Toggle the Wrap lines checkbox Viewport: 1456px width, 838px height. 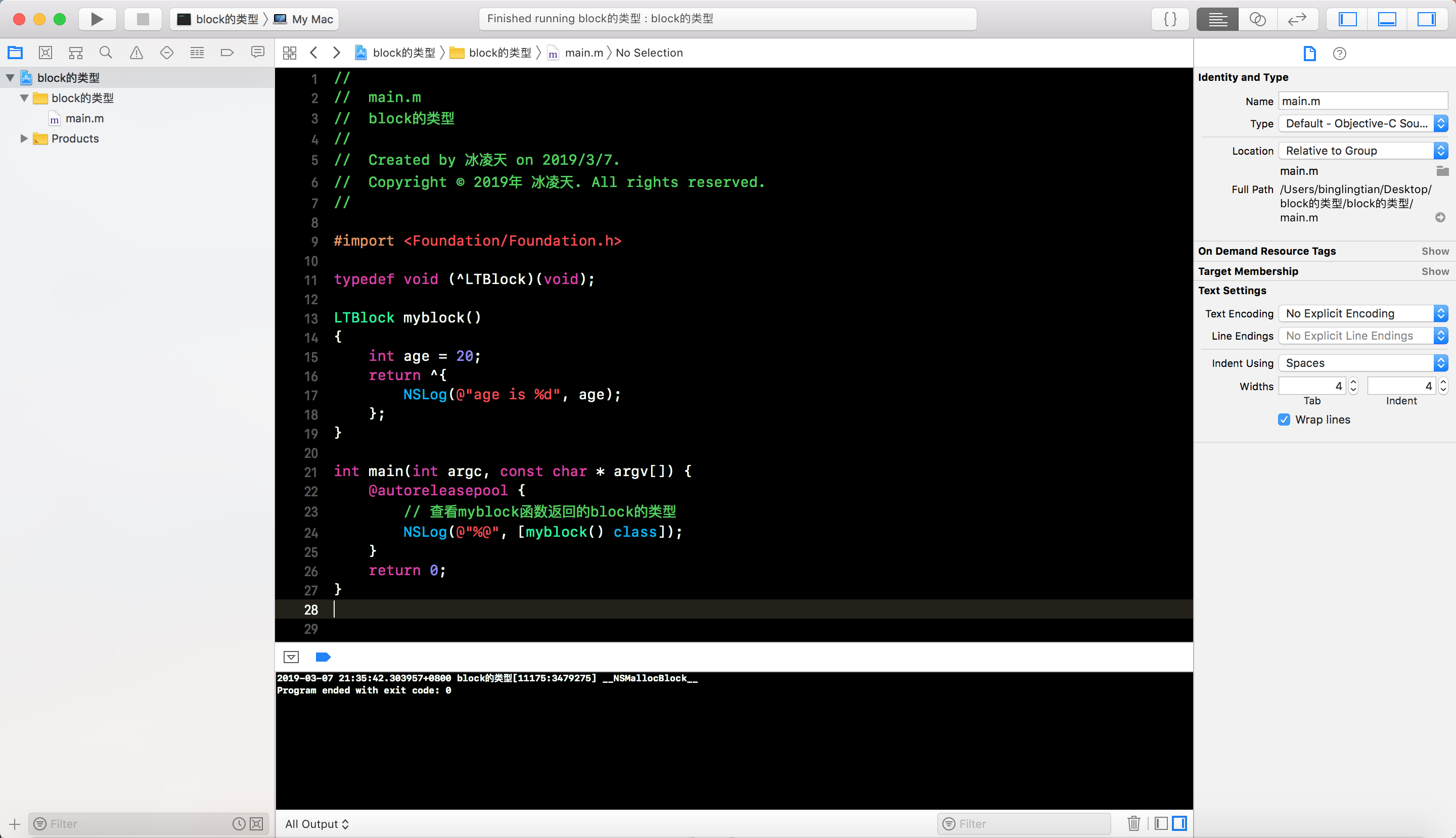pos(1284,420)
